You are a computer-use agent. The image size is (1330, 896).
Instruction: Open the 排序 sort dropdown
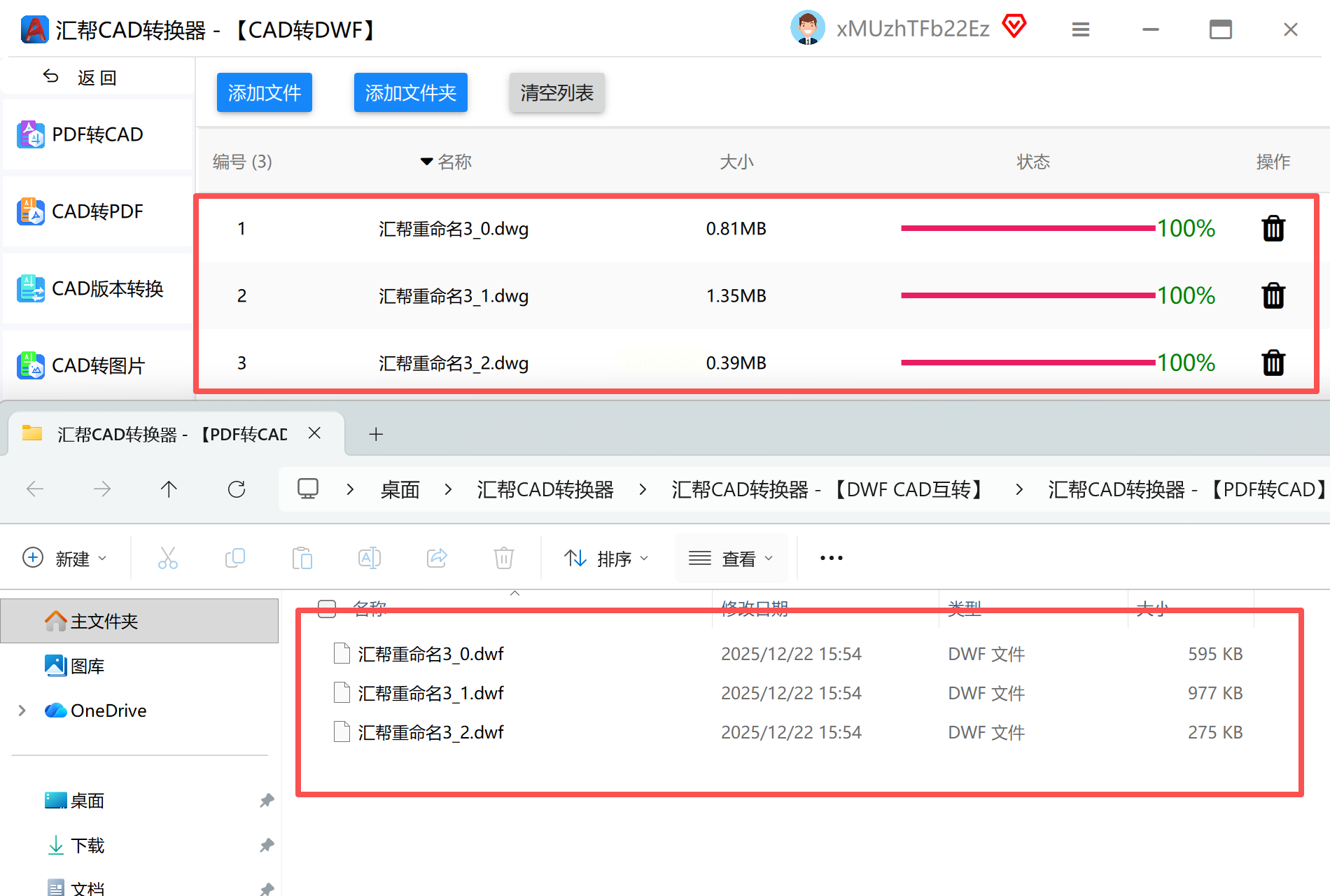(606, 558)
